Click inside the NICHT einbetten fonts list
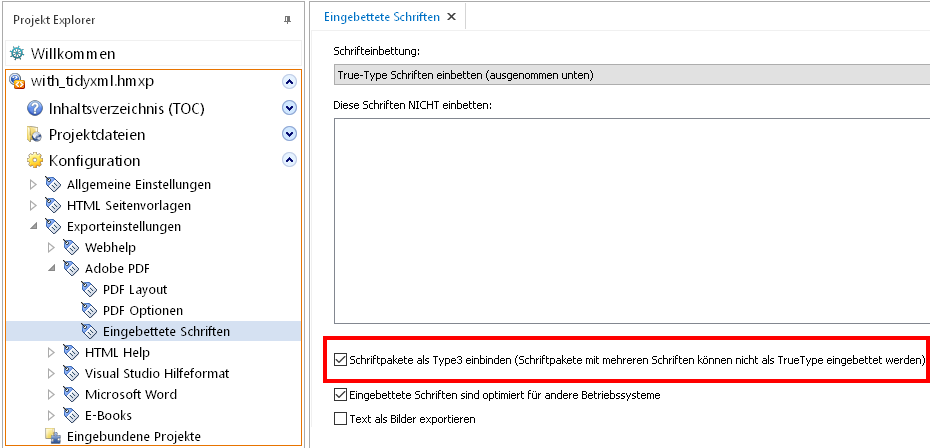Screen dimensions: 930x448 pos(630,220)
